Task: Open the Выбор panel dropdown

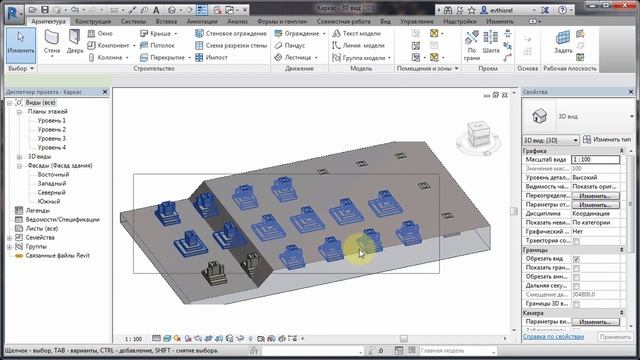Action: click(20, 69)
